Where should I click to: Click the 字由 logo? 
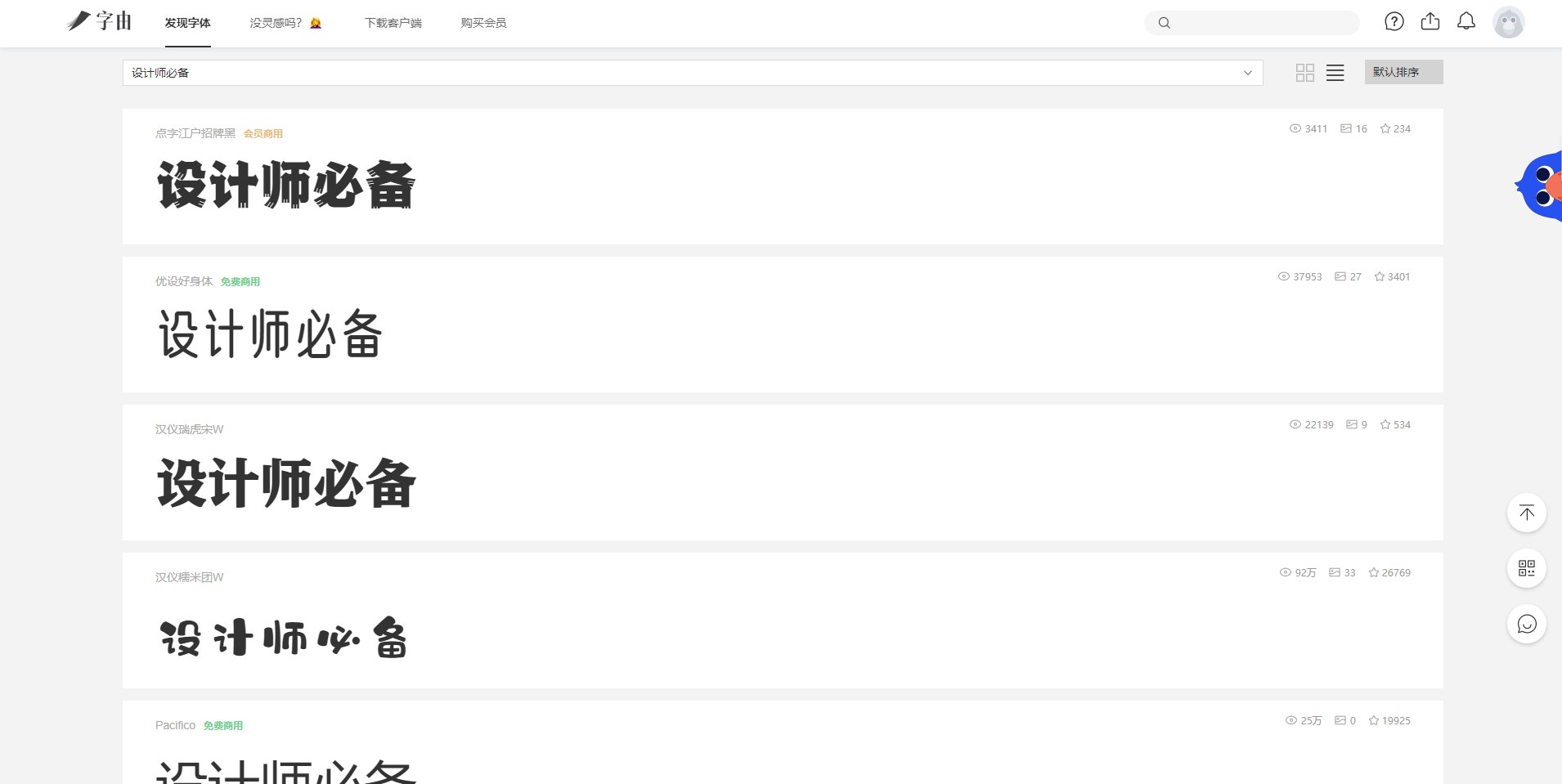[100, 21]
